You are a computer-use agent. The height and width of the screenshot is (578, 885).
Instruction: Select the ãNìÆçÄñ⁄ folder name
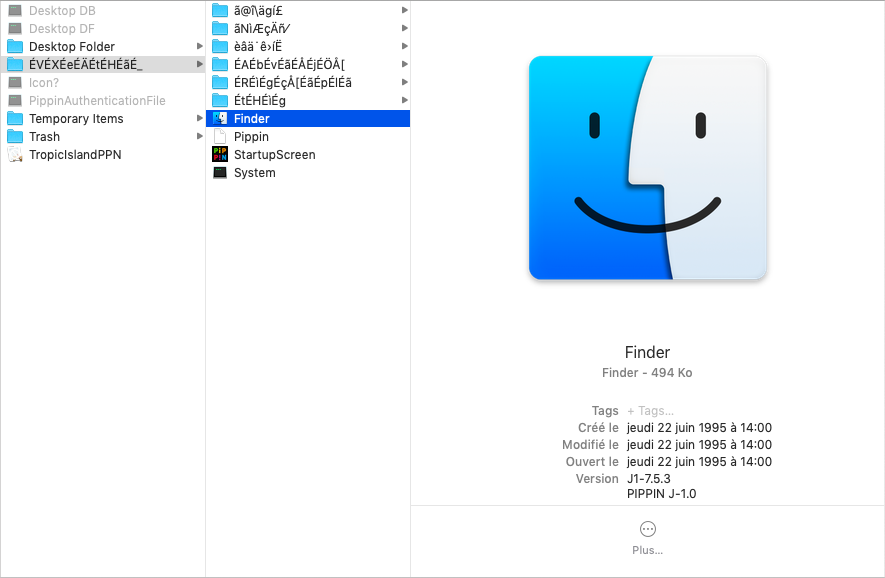point(262,28)
